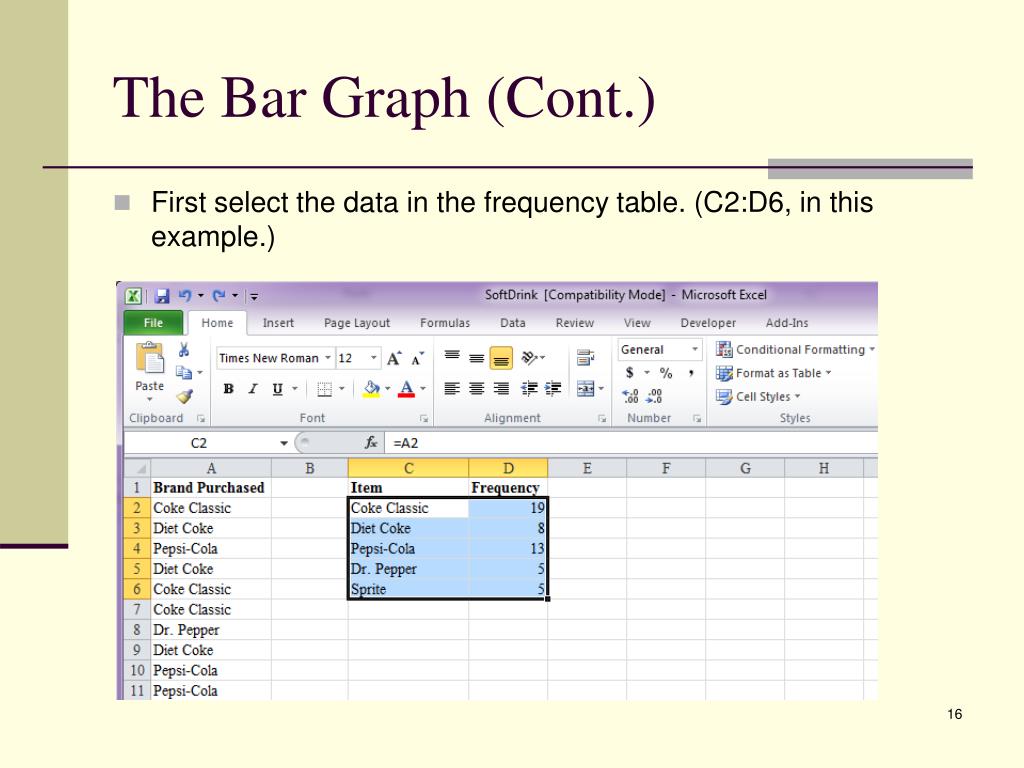
Task: Switch to the Add-Ins tab
Action: 787,323
